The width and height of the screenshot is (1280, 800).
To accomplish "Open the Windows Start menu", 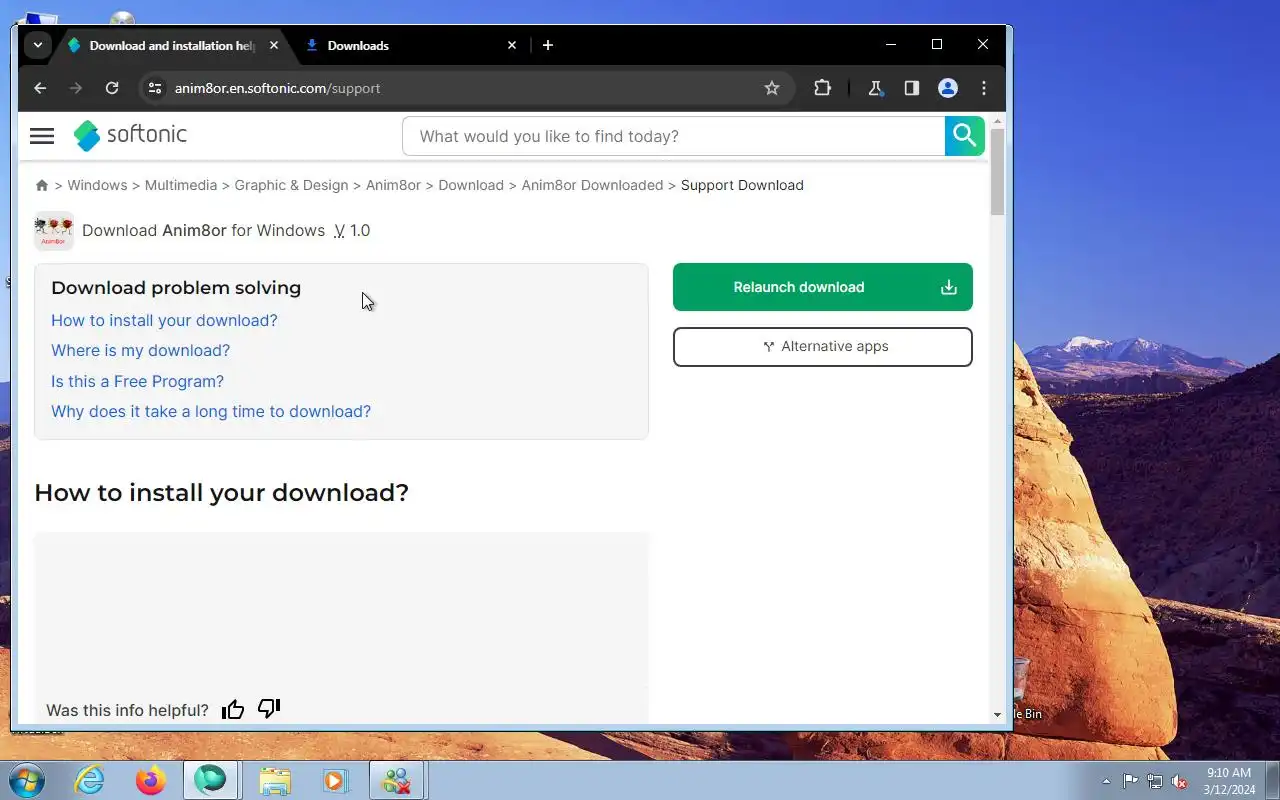I will click(x=27, y=780).
